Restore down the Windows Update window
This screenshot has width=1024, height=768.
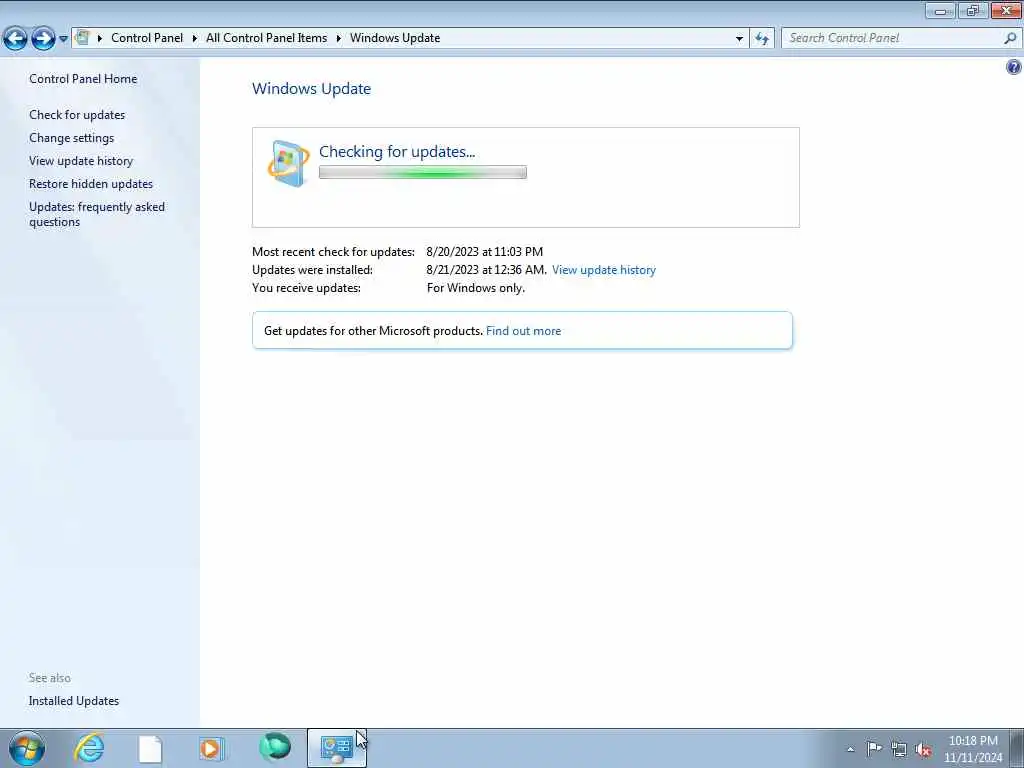pyautogui.click(x=973, y=10)
